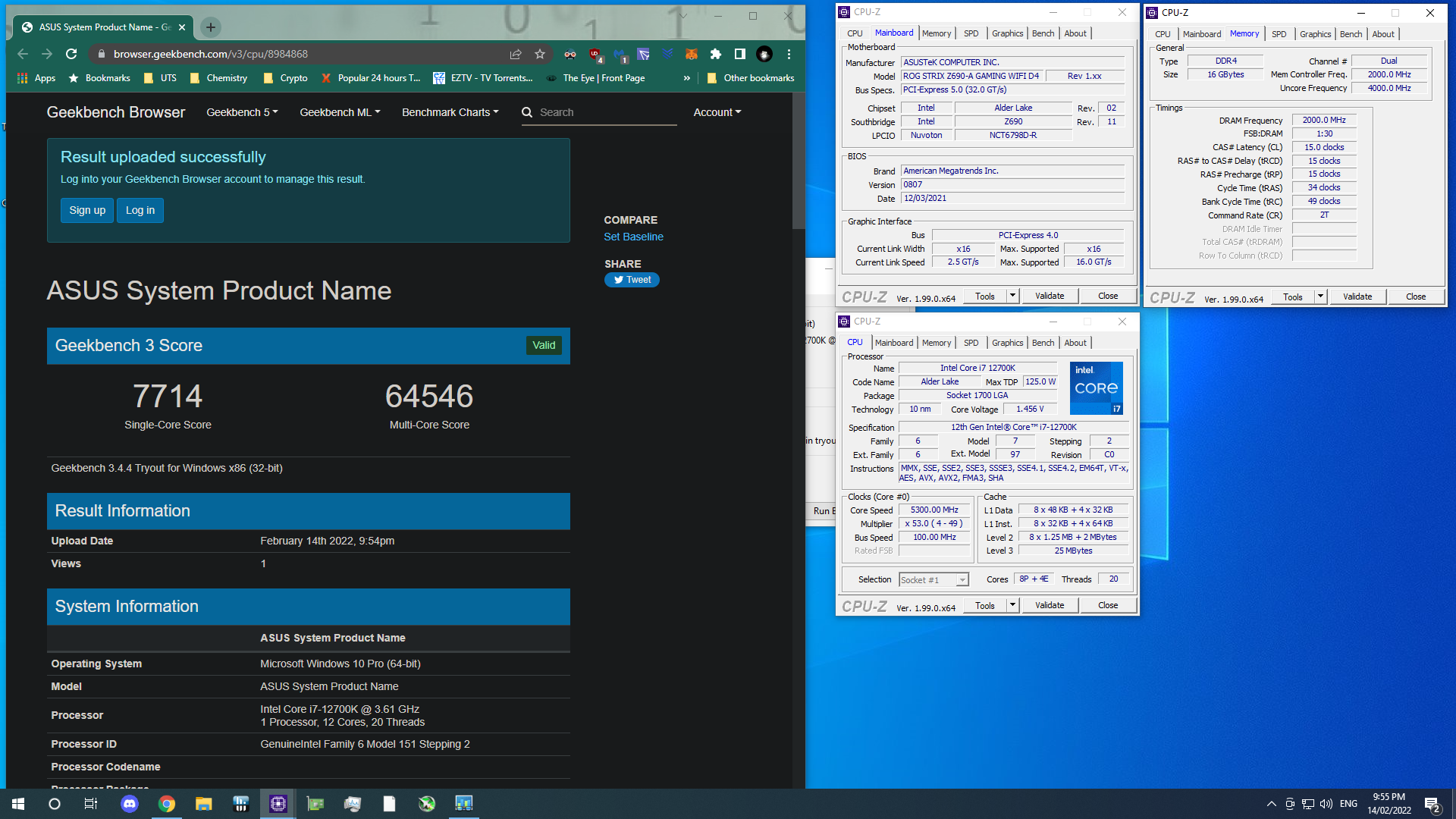Viewport: 1456px width, 819px height.
Task: Open the Chrome profile avatar menu
Action: [764, 54]
